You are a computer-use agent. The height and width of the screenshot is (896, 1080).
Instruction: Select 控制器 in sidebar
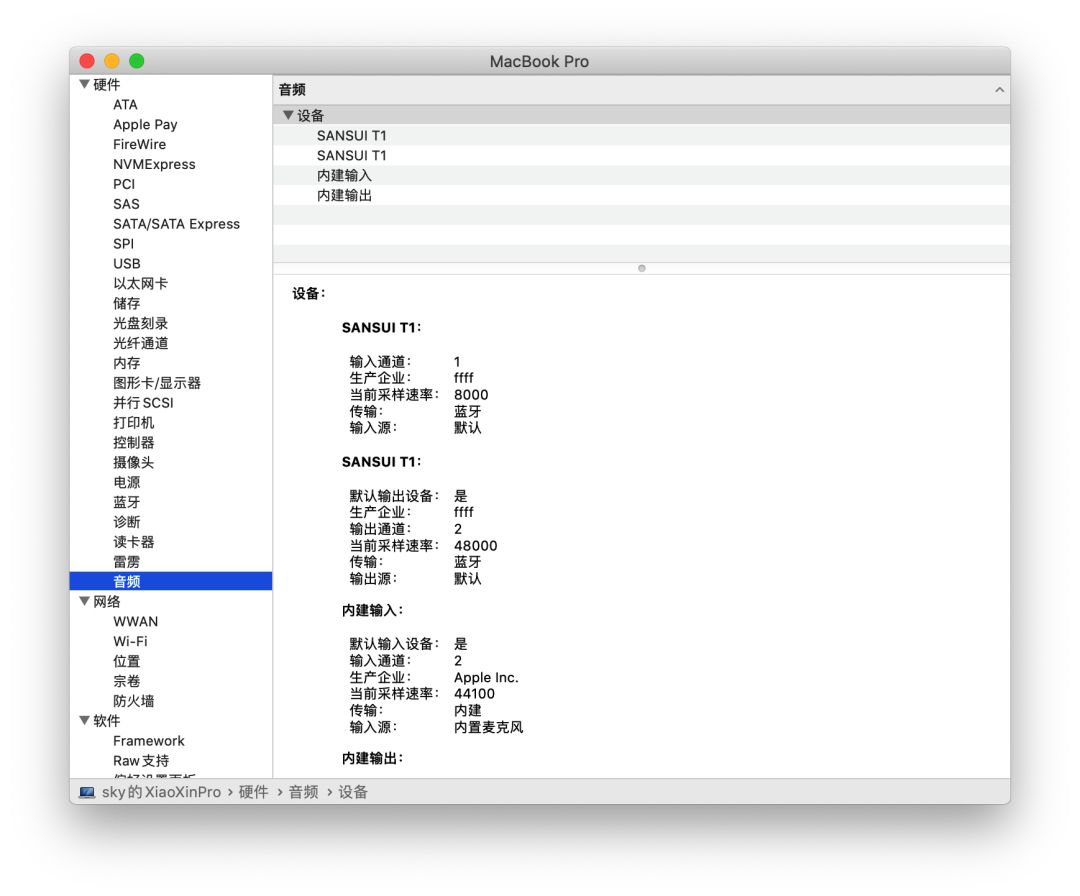click(x=134, y=443)
